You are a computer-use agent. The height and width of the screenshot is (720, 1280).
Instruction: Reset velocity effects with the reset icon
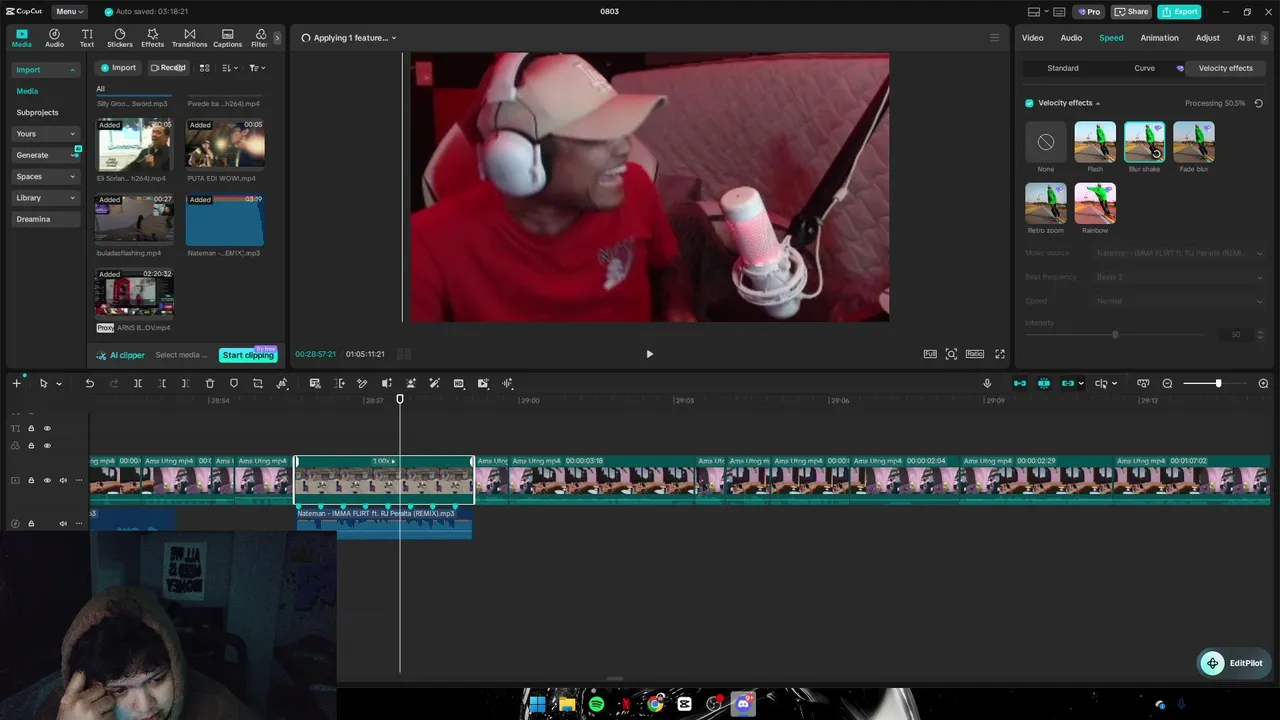click(x=1258, y=103)
